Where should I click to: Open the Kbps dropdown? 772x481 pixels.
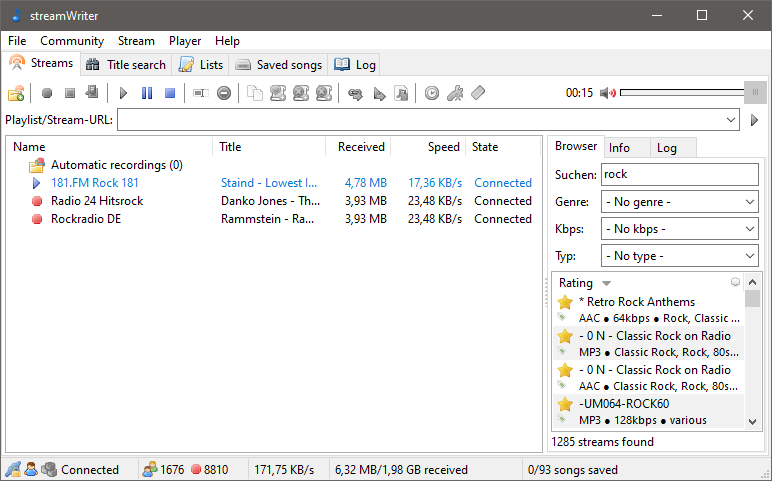click(x=679, y=229)
